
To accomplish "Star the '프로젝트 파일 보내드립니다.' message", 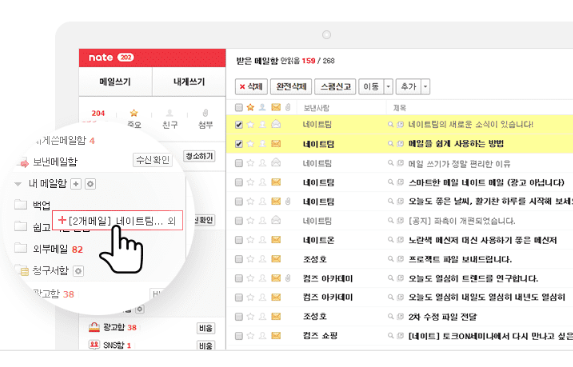I will 250,259.
